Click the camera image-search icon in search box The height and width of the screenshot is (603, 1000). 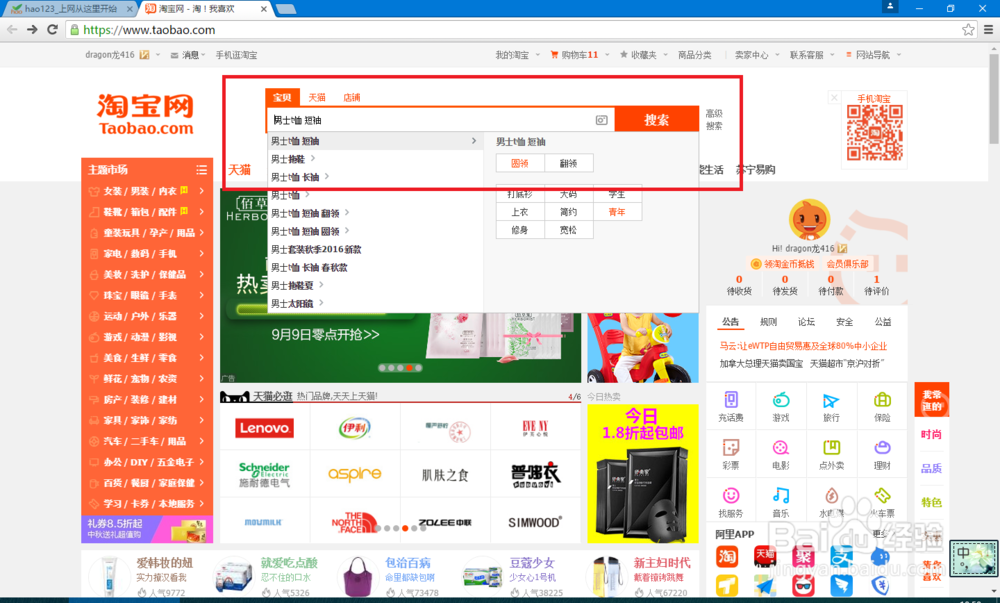601,120
